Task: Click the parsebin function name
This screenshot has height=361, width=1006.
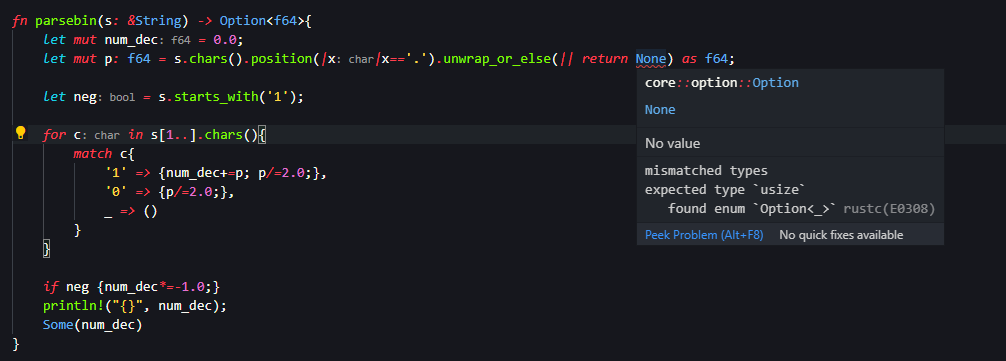Action: click(65, 21)
